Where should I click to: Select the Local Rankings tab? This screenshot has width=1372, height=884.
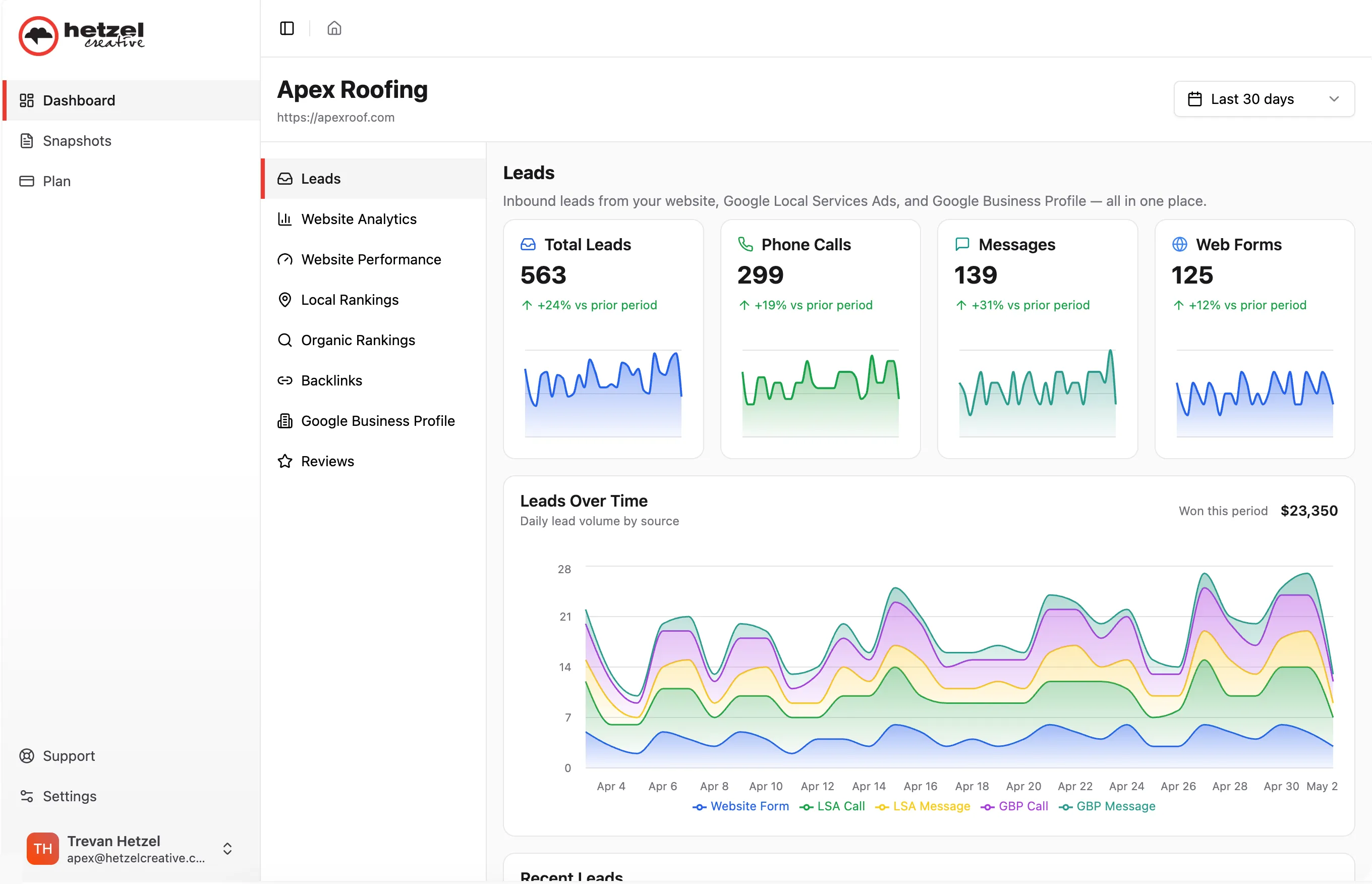(374, 300)
